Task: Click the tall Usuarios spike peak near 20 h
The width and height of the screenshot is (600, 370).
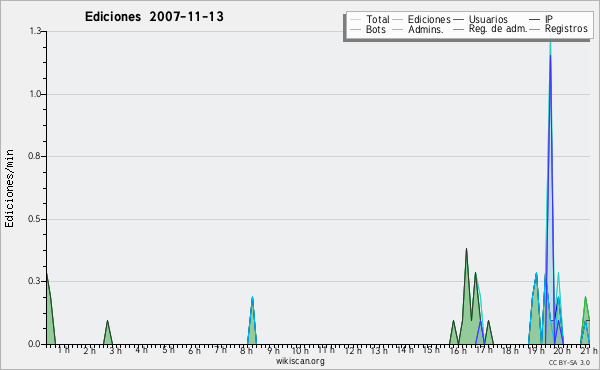Action: pyautogui.click(x=550, y=56)
